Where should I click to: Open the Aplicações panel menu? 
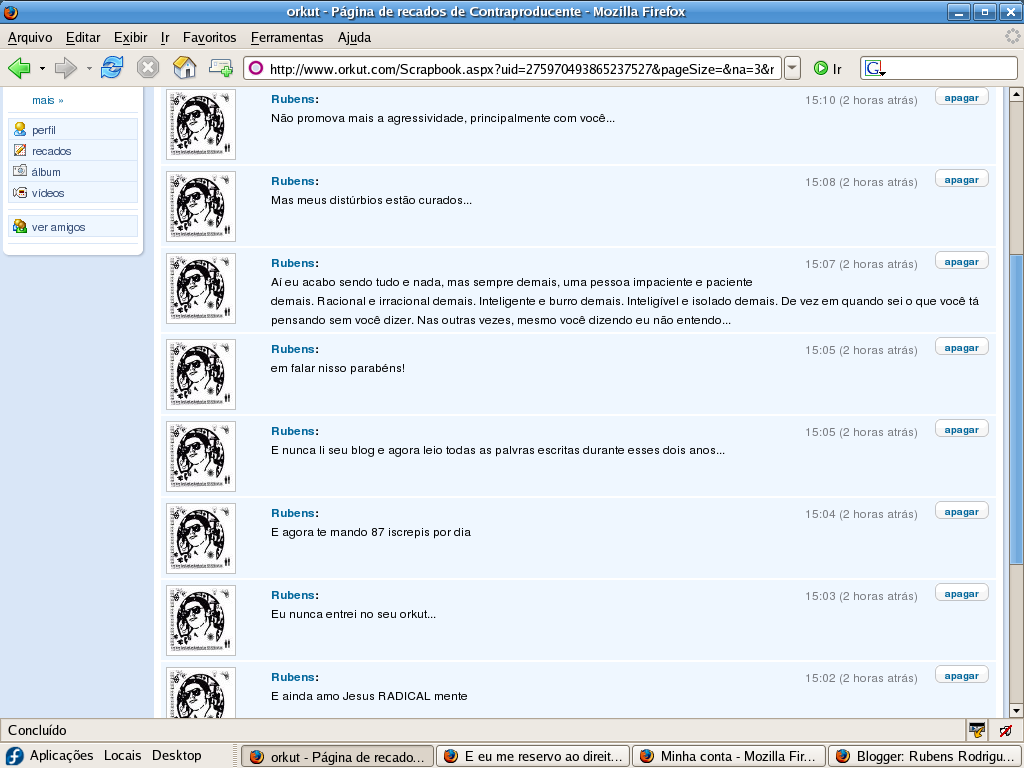(61, 756)
